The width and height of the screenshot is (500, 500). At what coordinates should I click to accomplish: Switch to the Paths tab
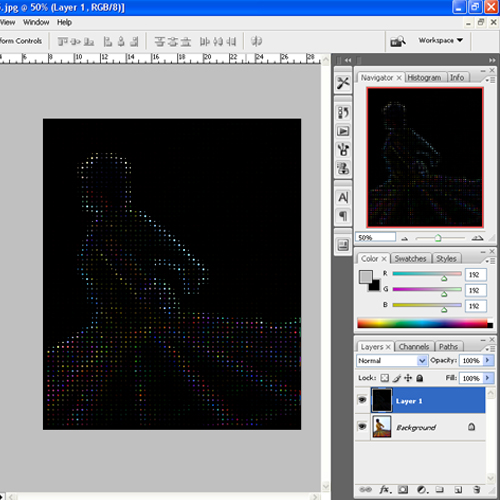(448, 347)
